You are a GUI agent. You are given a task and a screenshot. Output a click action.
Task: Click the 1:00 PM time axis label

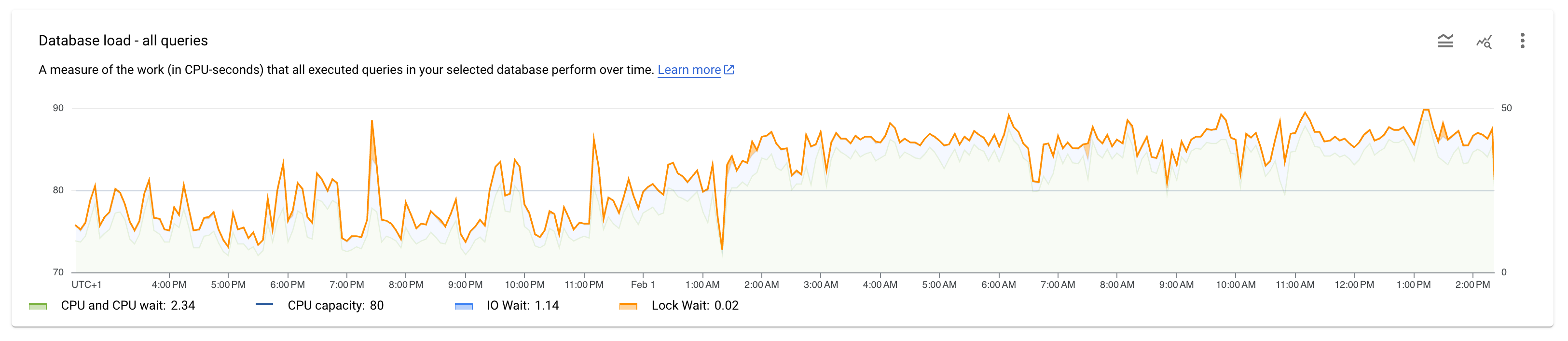(x=1414, y=285)
